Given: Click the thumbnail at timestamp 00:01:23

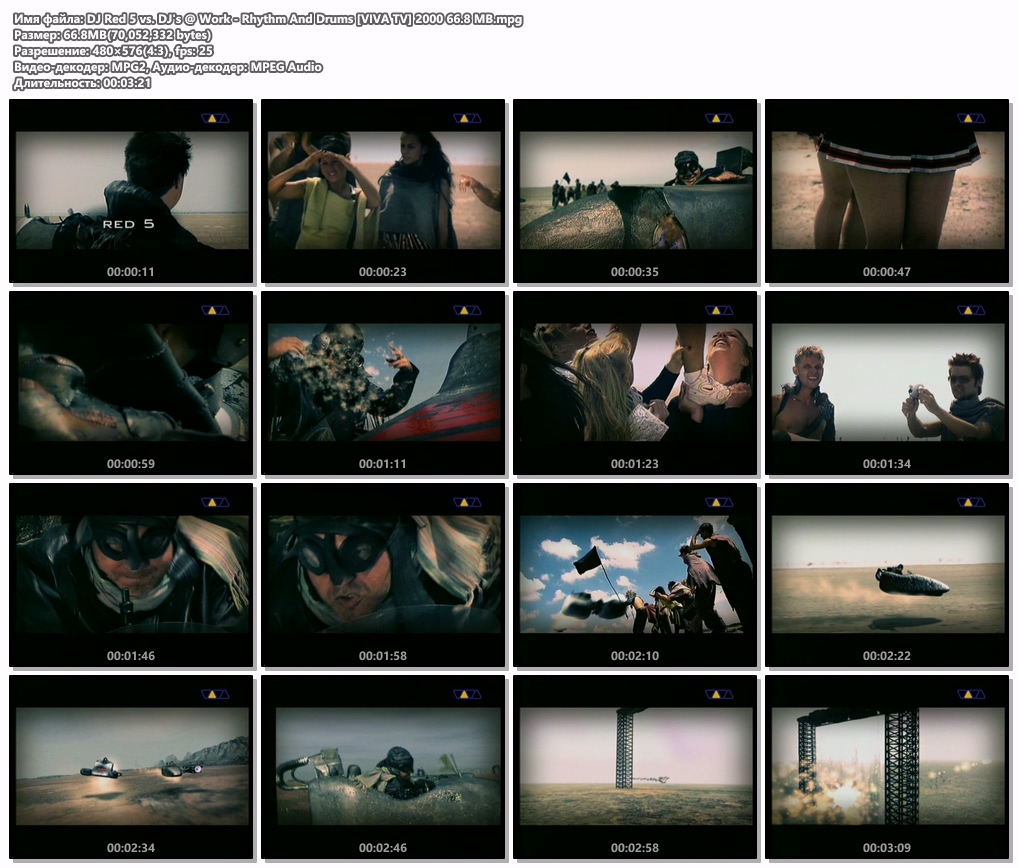Looking at the screenshot, I should (x=635, y=383).
